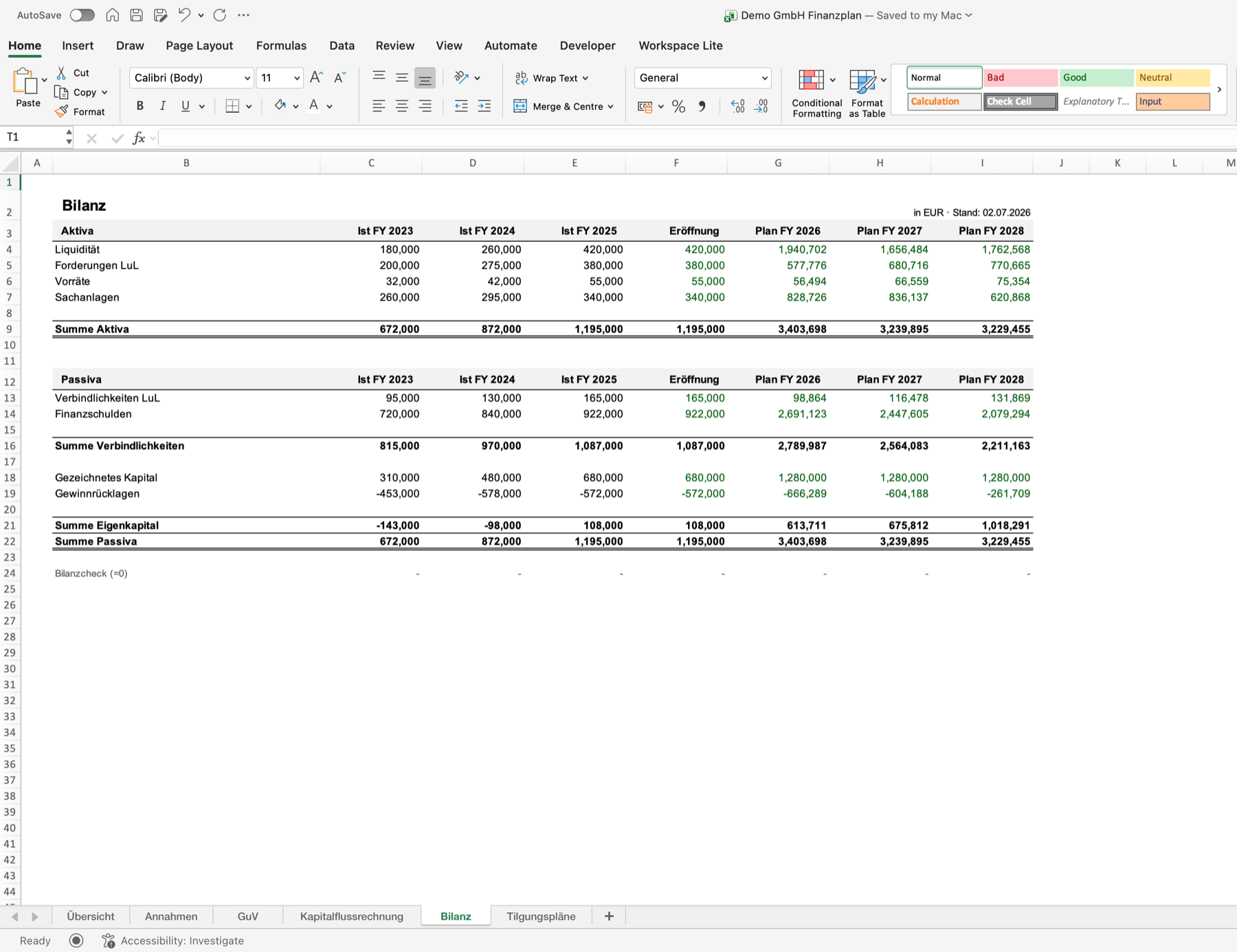1237x952 pixels.
Task: Open Conditional Formatting menu
Action: coord(816,93)
